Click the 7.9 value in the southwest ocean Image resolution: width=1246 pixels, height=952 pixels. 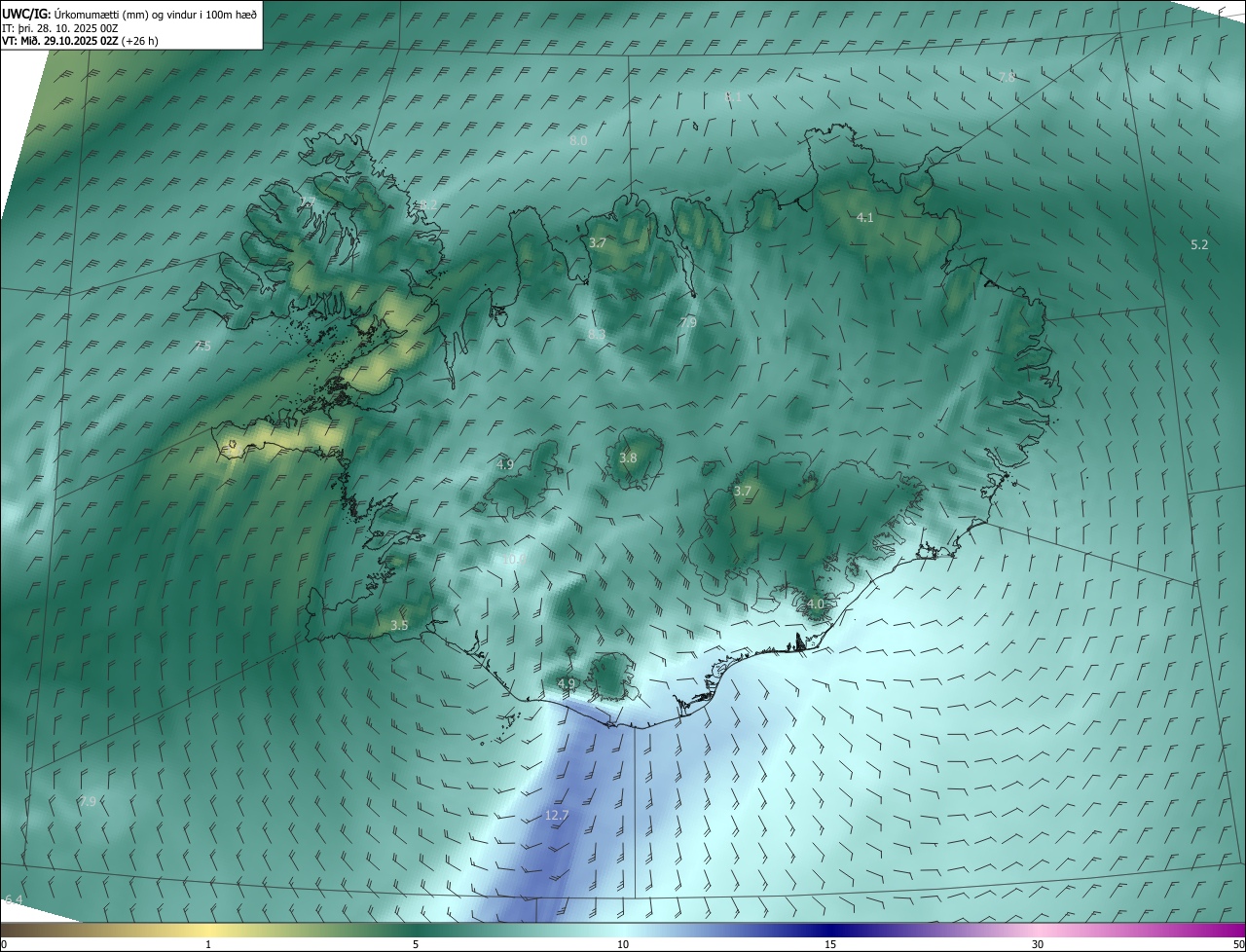point(88,801)
